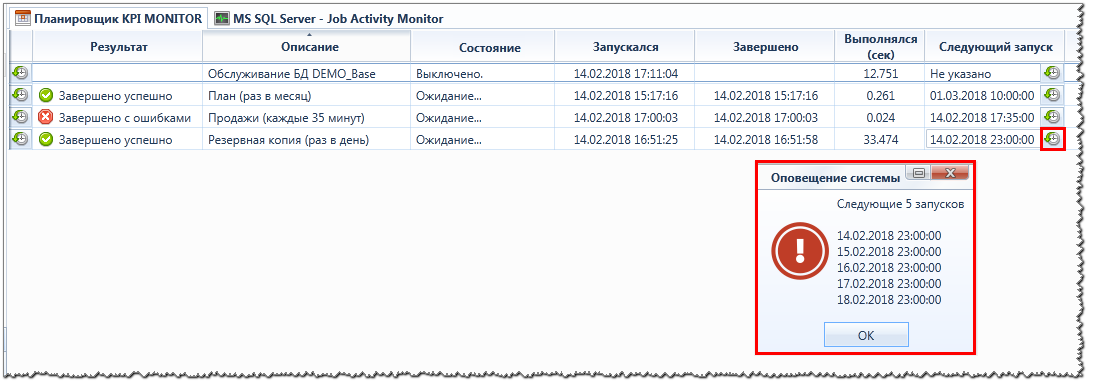
Task: Click the Планировщик KPI MONITOR tab icon
Action: (22, 19)
